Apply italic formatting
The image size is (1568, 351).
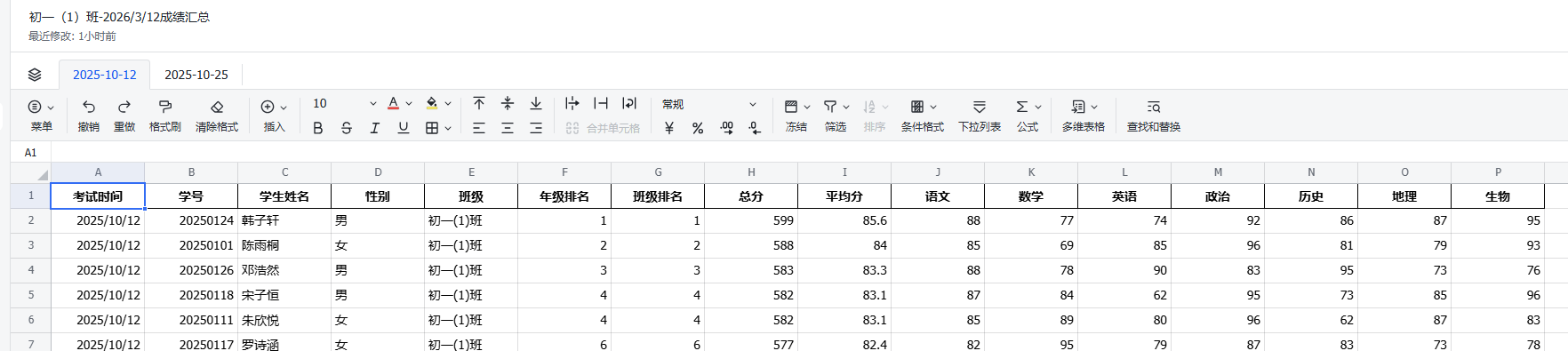tap(375, 128)
